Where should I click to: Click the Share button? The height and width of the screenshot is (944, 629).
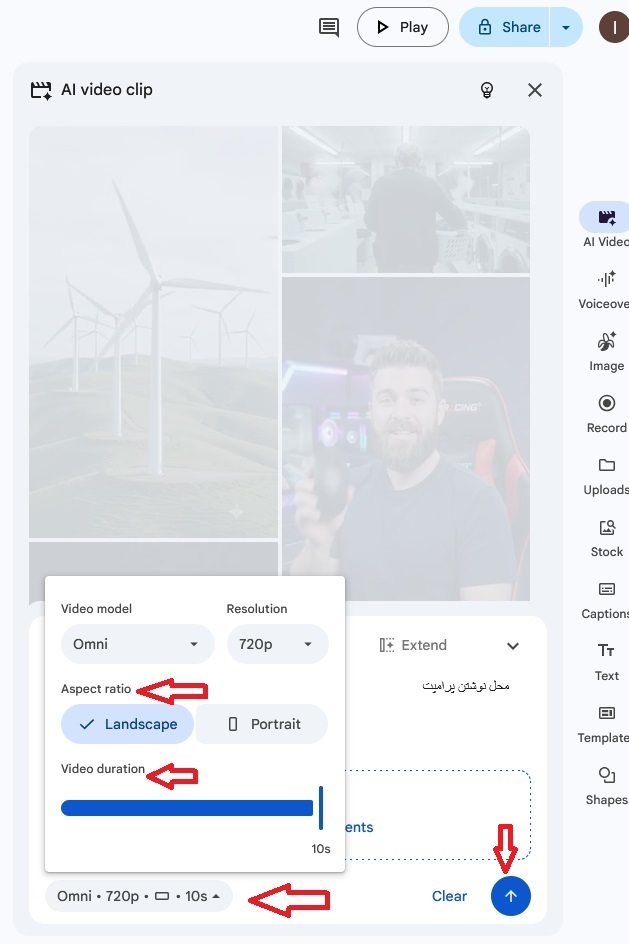[x=504, y=27]
